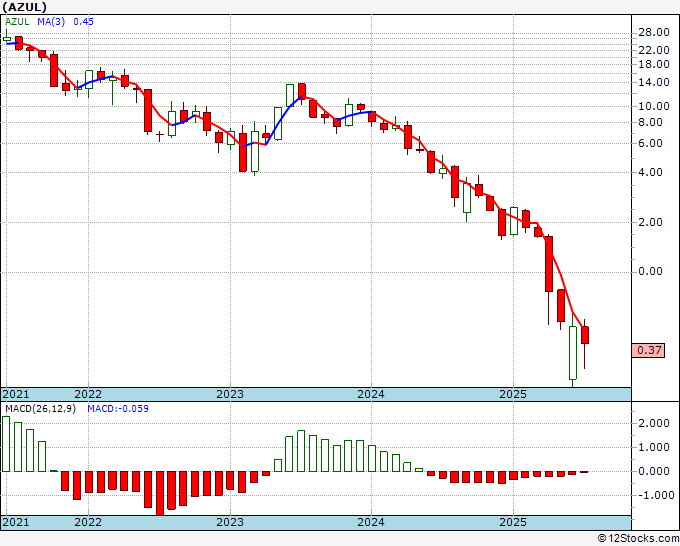
Task: Select 2024 on the price chart time axis
Action: coord(371,394)
